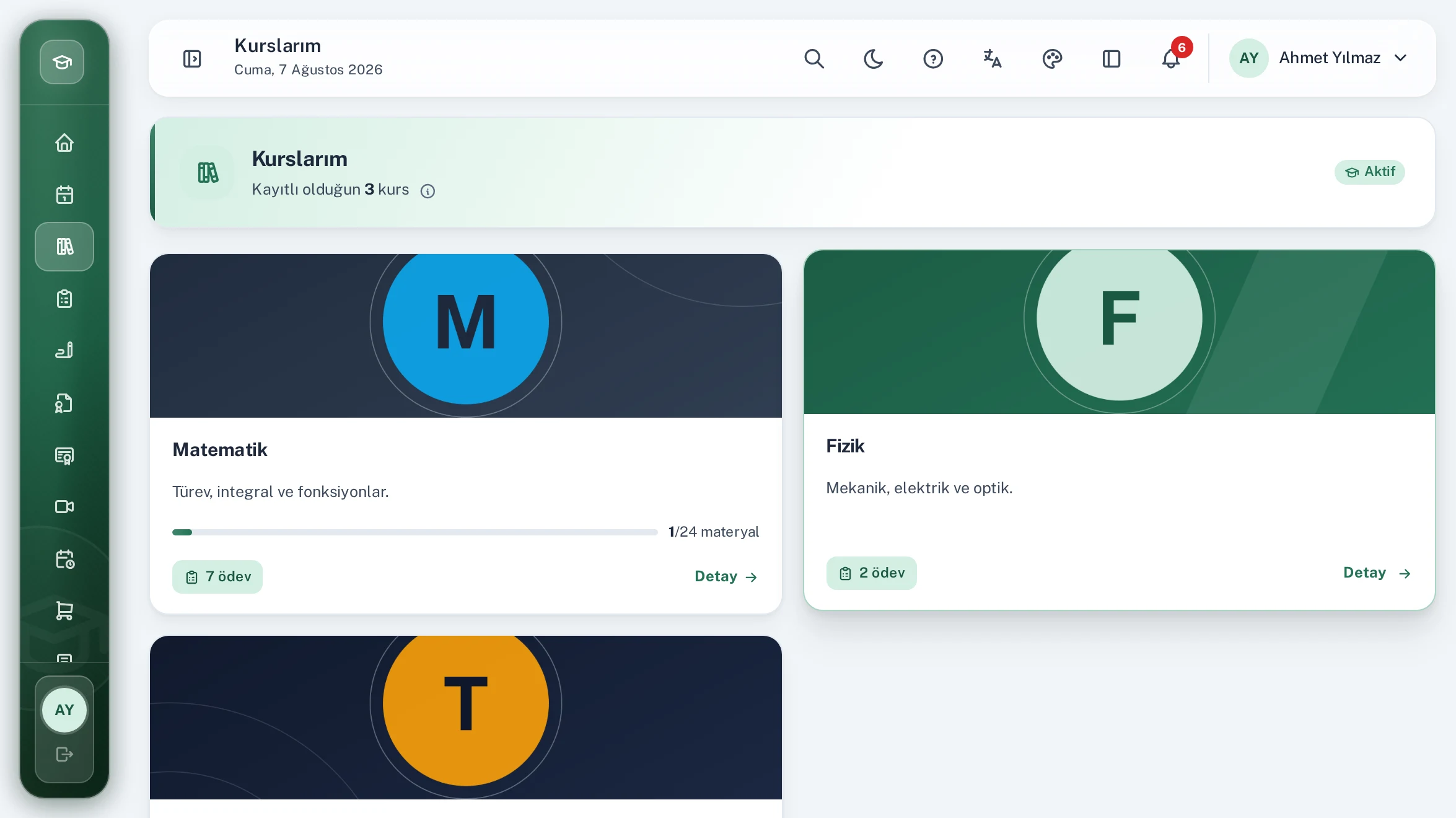Open the help question mark icon
Image resolution: width=1456 pixels, height=818 pixels.
point(933,59)
